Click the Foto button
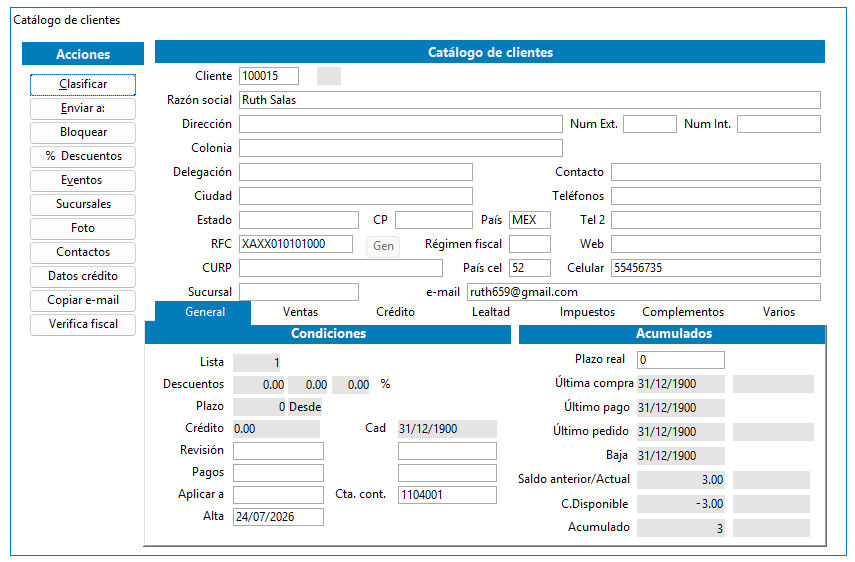Image resolution: width=855 pixels, height=562 pixels. pos(83,228)
